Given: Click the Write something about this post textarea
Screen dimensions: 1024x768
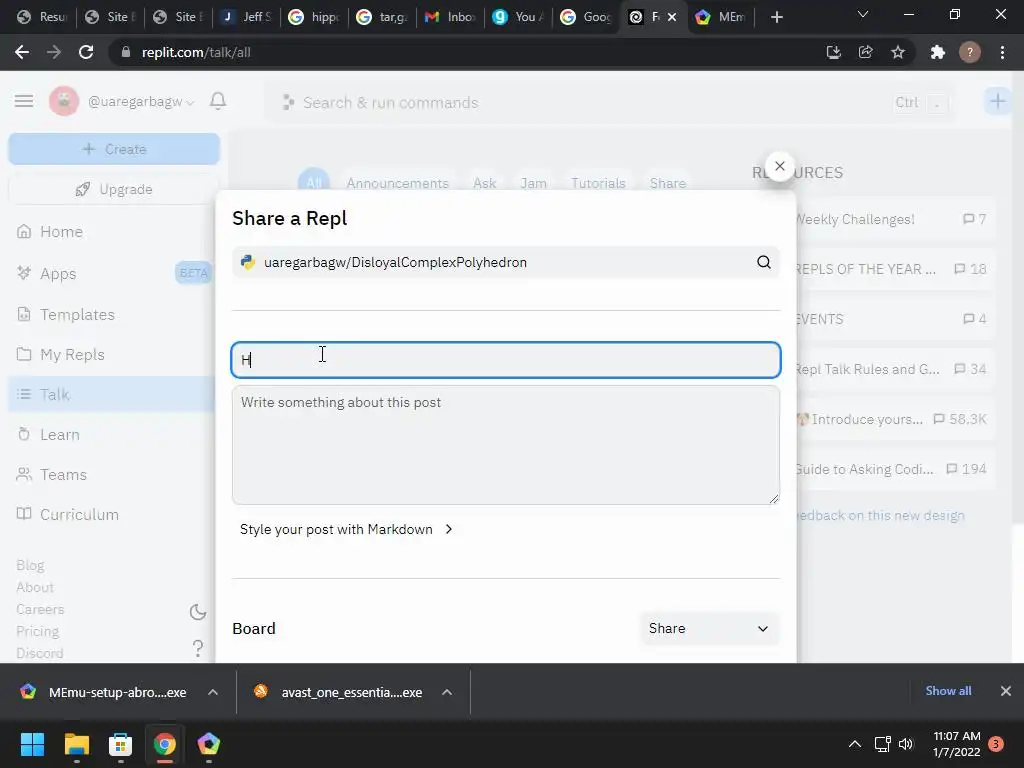Looking at the screenshot, I should pyautogui.click(x=505, y=445).
